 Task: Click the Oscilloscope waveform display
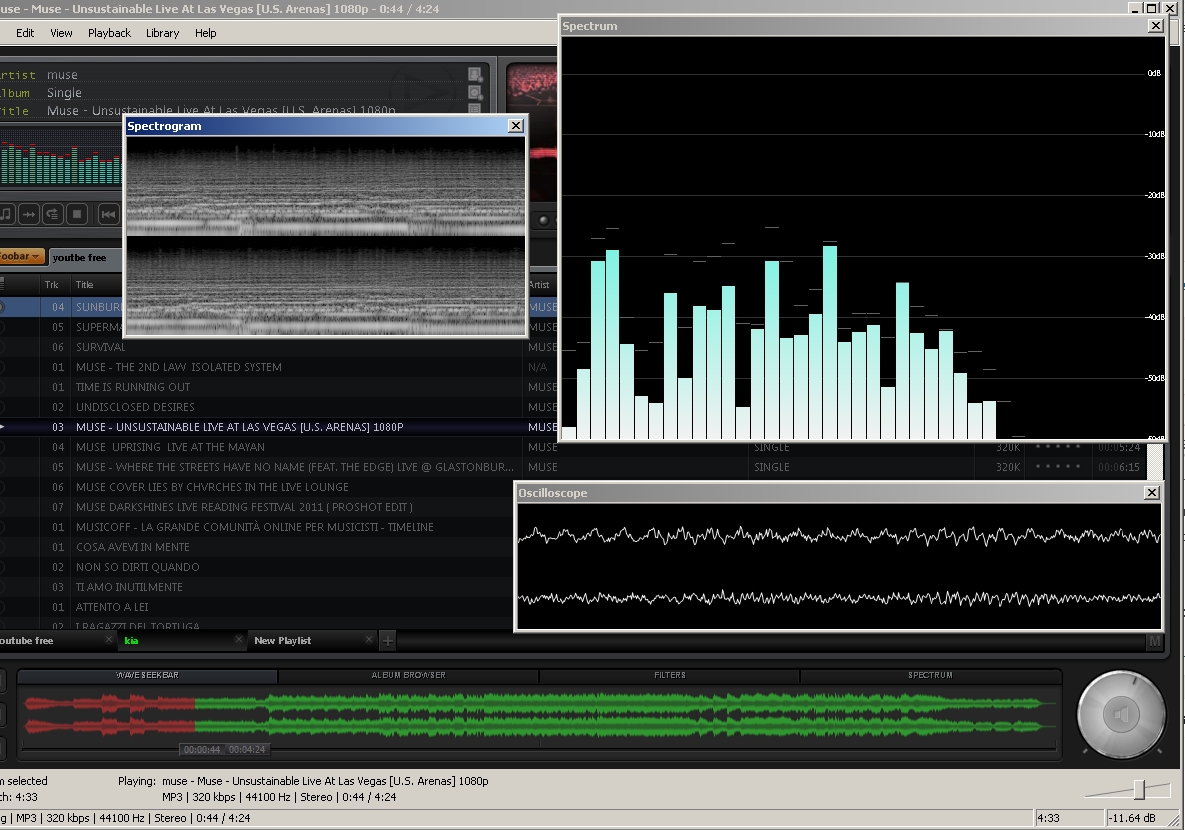tap(839, 566)
